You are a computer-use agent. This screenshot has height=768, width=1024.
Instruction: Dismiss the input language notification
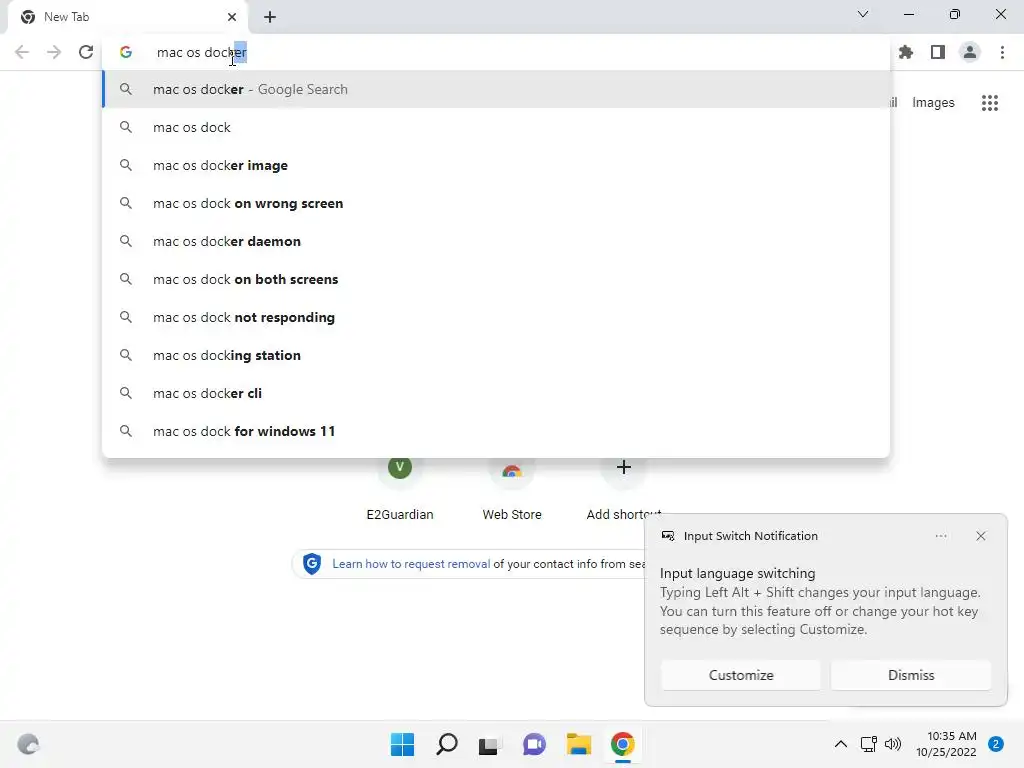coord(910,675)
